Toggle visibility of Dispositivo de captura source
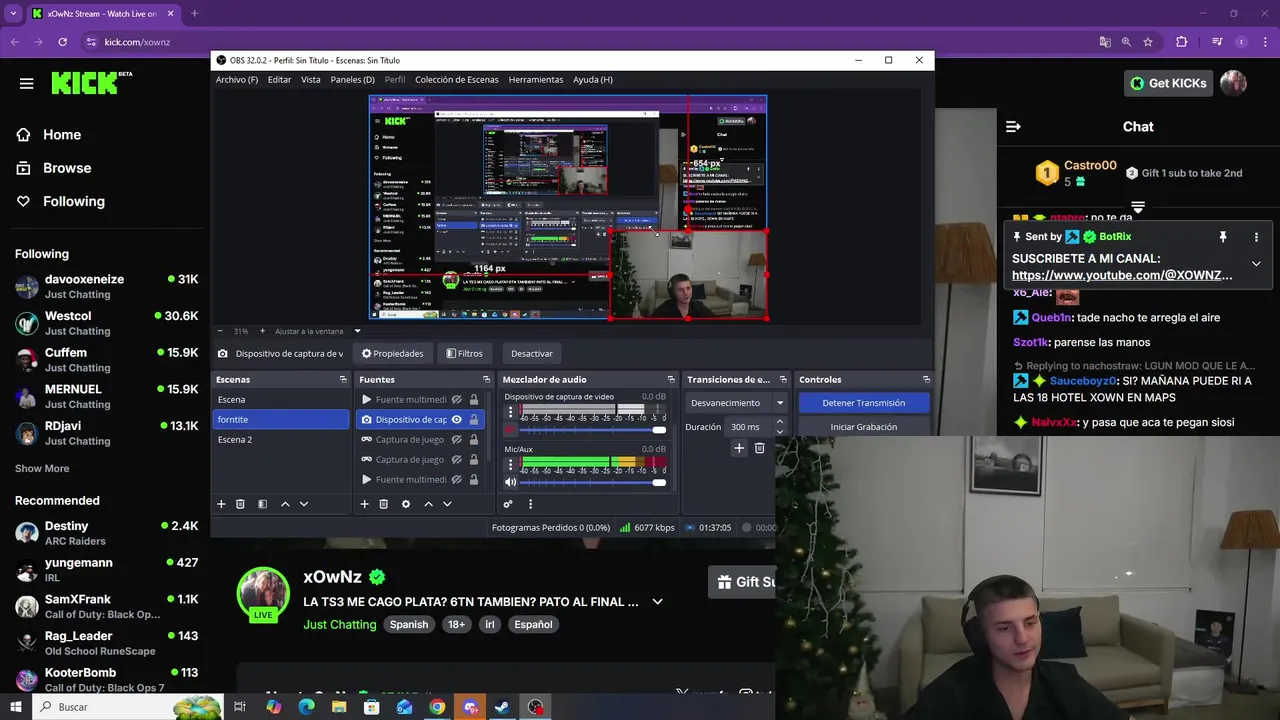This screenshot has height=720, width=1280. (x=456, y=420)
